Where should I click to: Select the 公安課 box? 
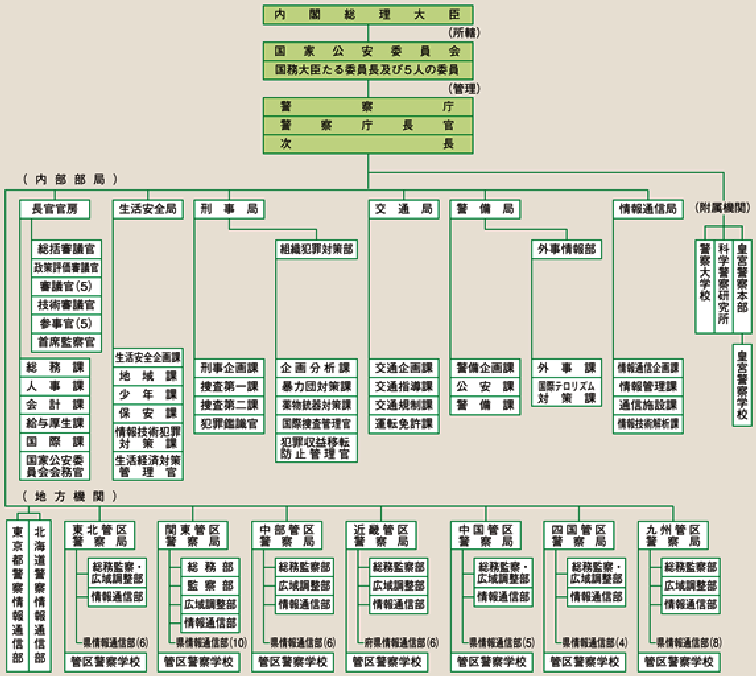[x=485, y=387]
